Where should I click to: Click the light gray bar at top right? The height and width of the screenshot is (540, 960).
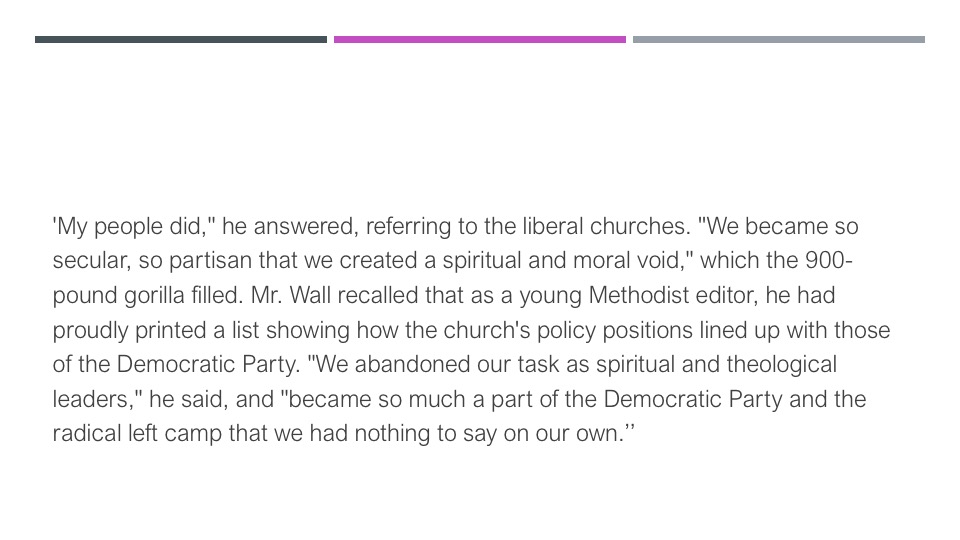click(779, 40)
